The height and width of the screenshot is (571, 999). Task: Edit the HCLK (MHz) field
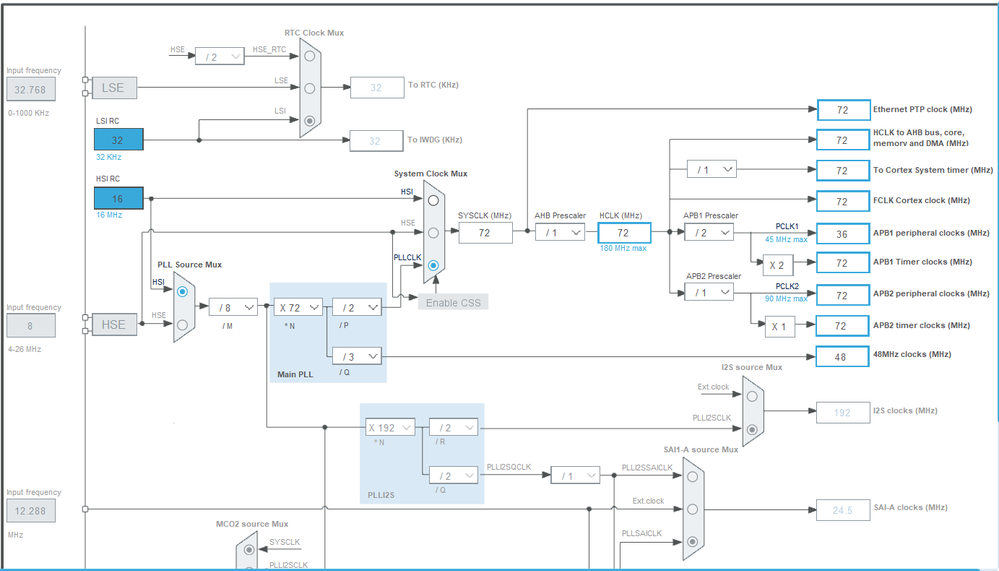(x=624, y=233)
